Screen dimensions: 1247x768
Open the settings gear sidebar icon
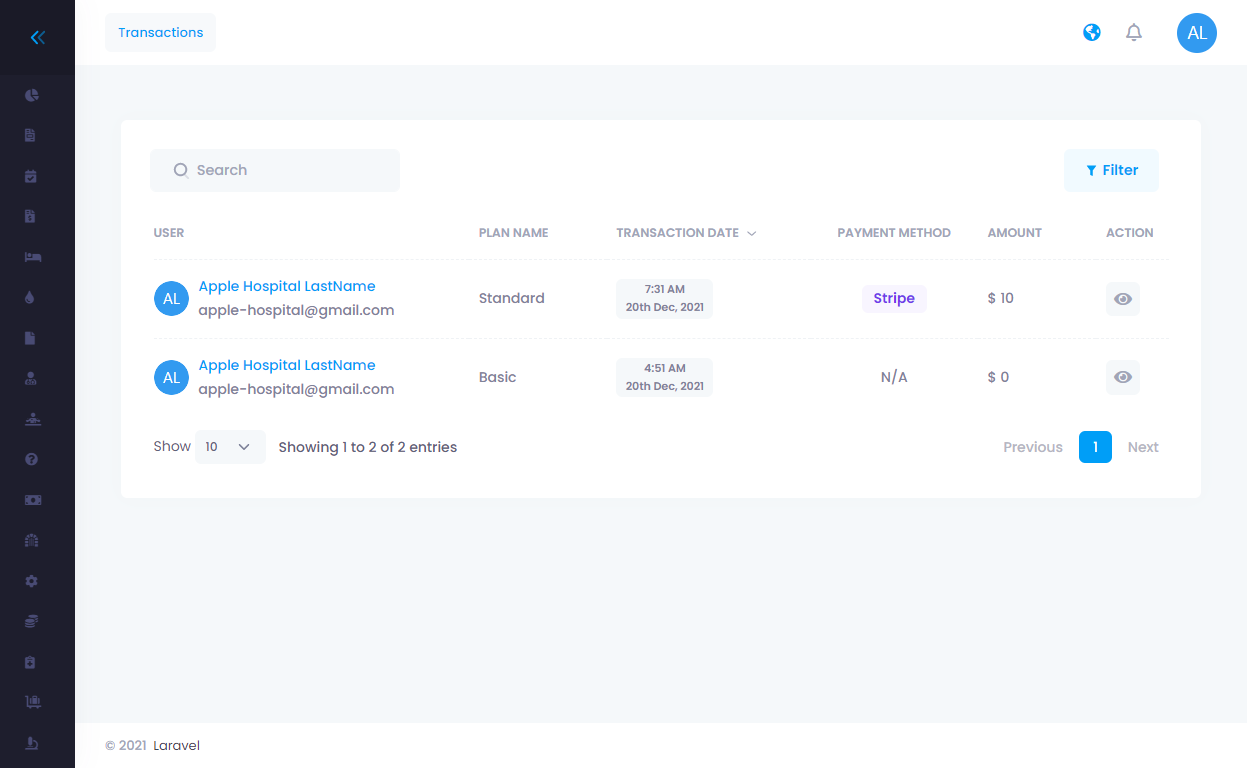pos(32,581)
